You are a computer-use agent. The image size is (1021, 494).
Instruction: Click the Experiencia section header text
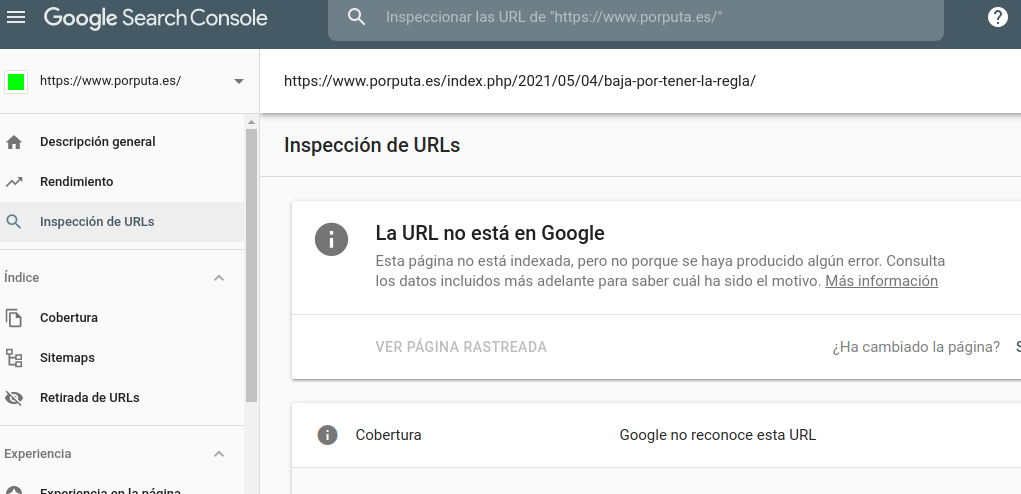pos(38,454)
